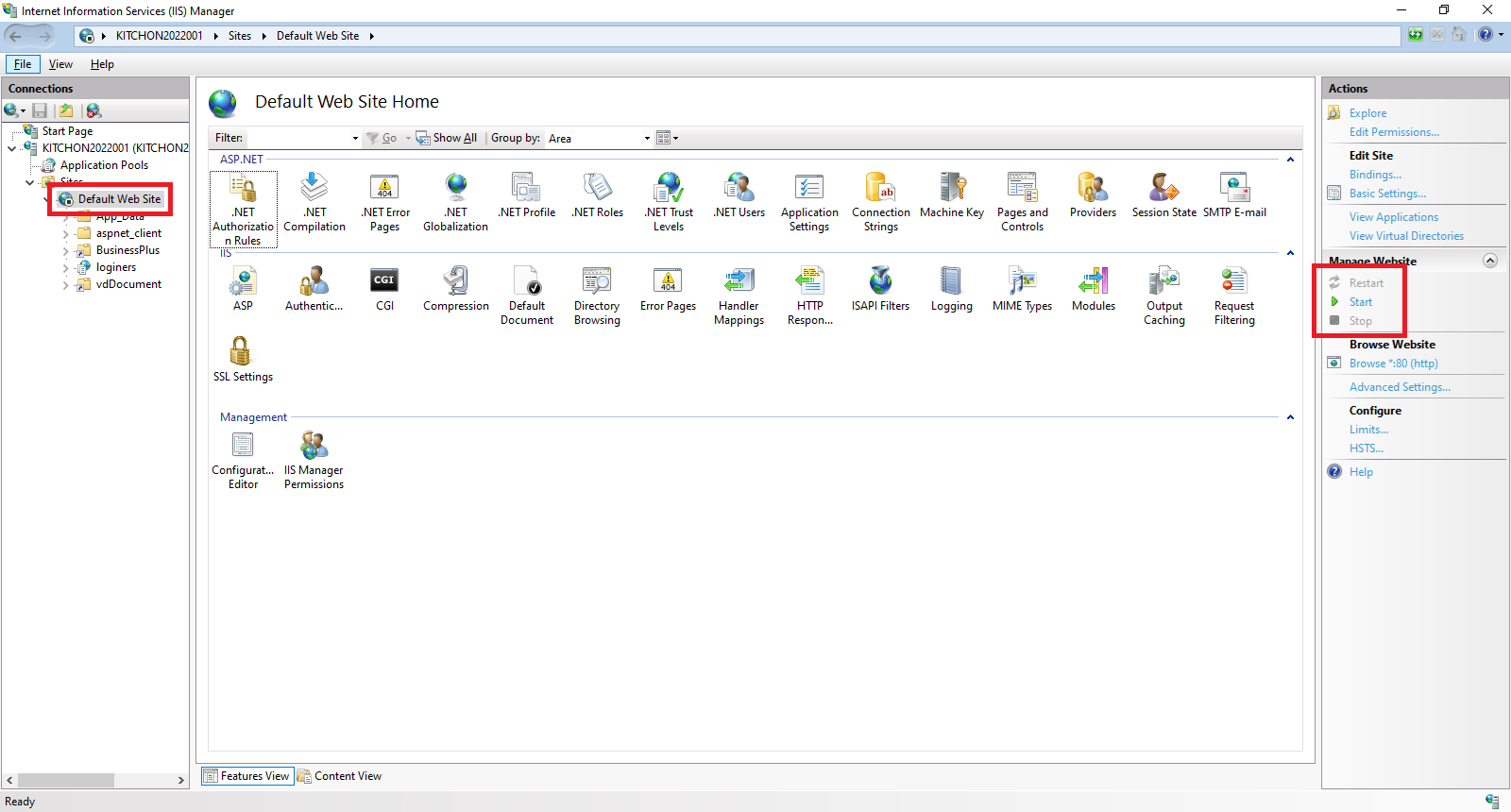Open HTTP Response Headers feature
The height and width of the screenshot is (812, 1511).
(810, 296)
